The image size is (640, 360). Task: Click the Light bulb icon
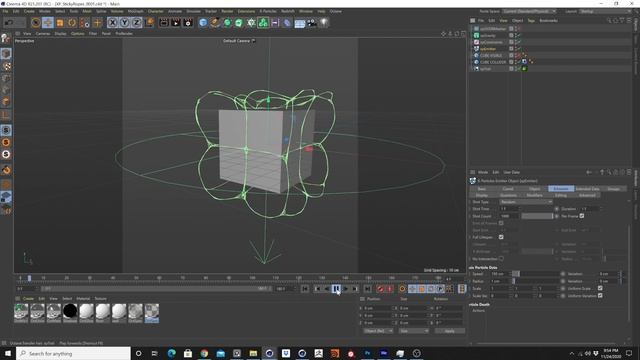[x=324, y=23]
